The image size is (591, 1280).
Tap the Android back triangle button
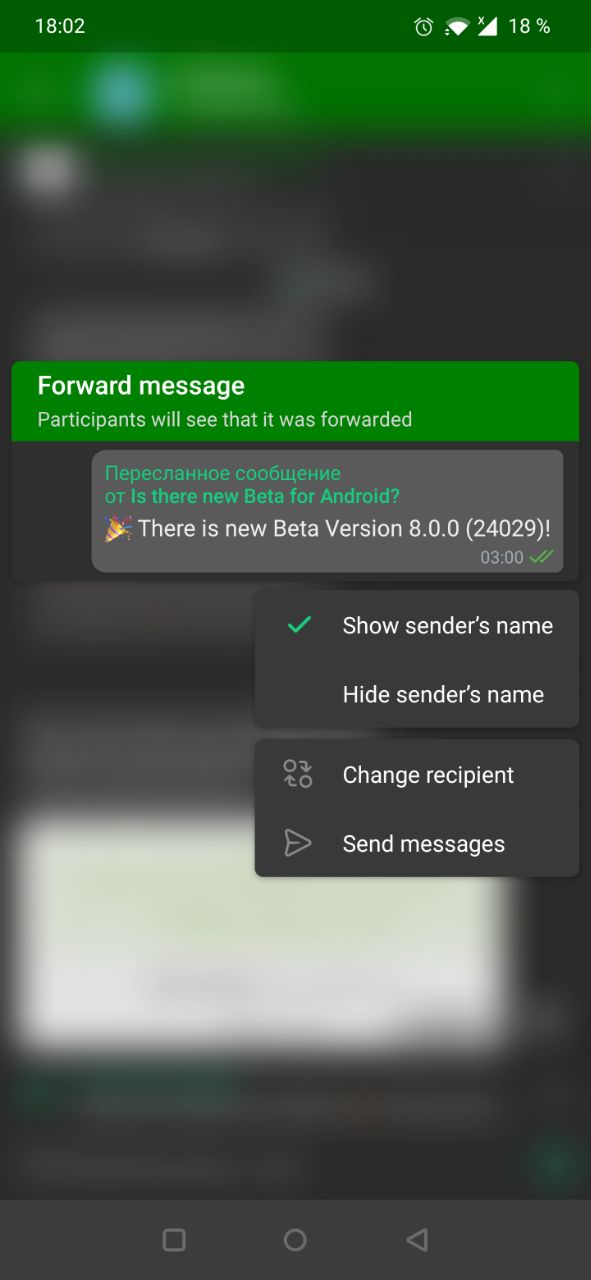point(417,1240)
